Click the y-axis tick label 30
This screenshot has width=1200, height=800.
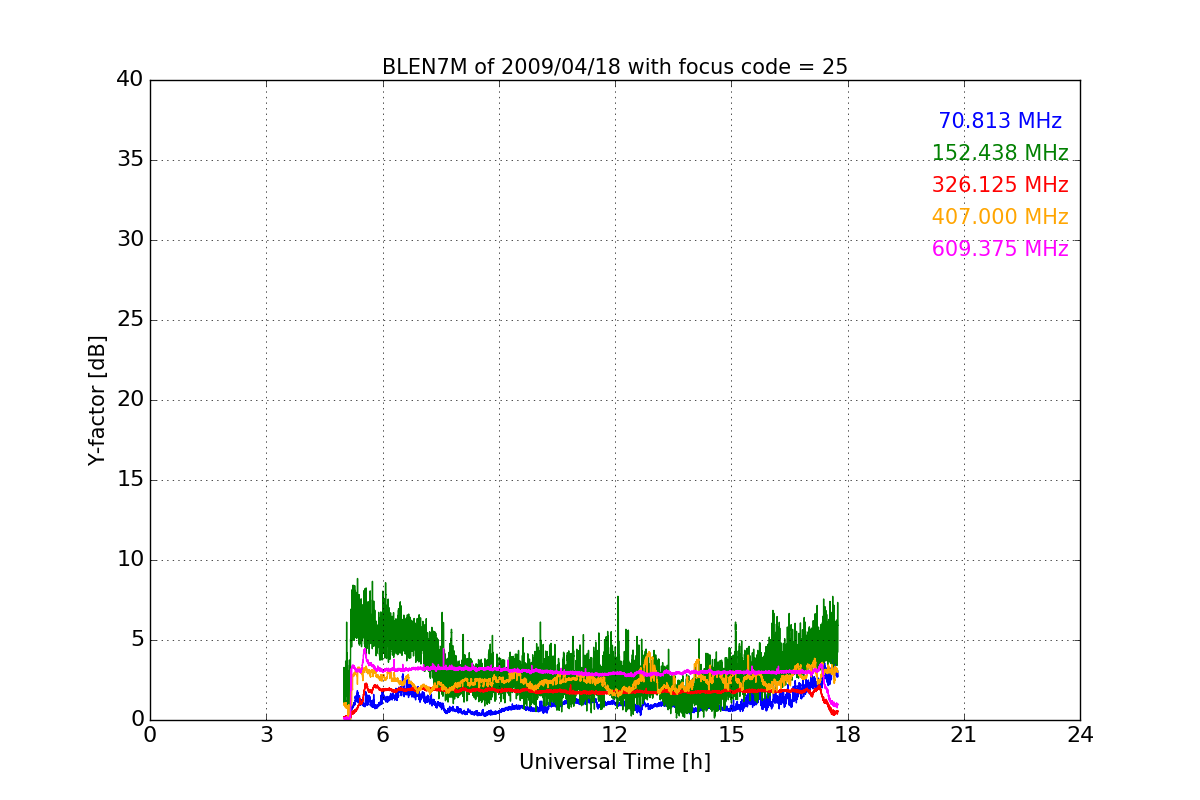pos(130,240)
